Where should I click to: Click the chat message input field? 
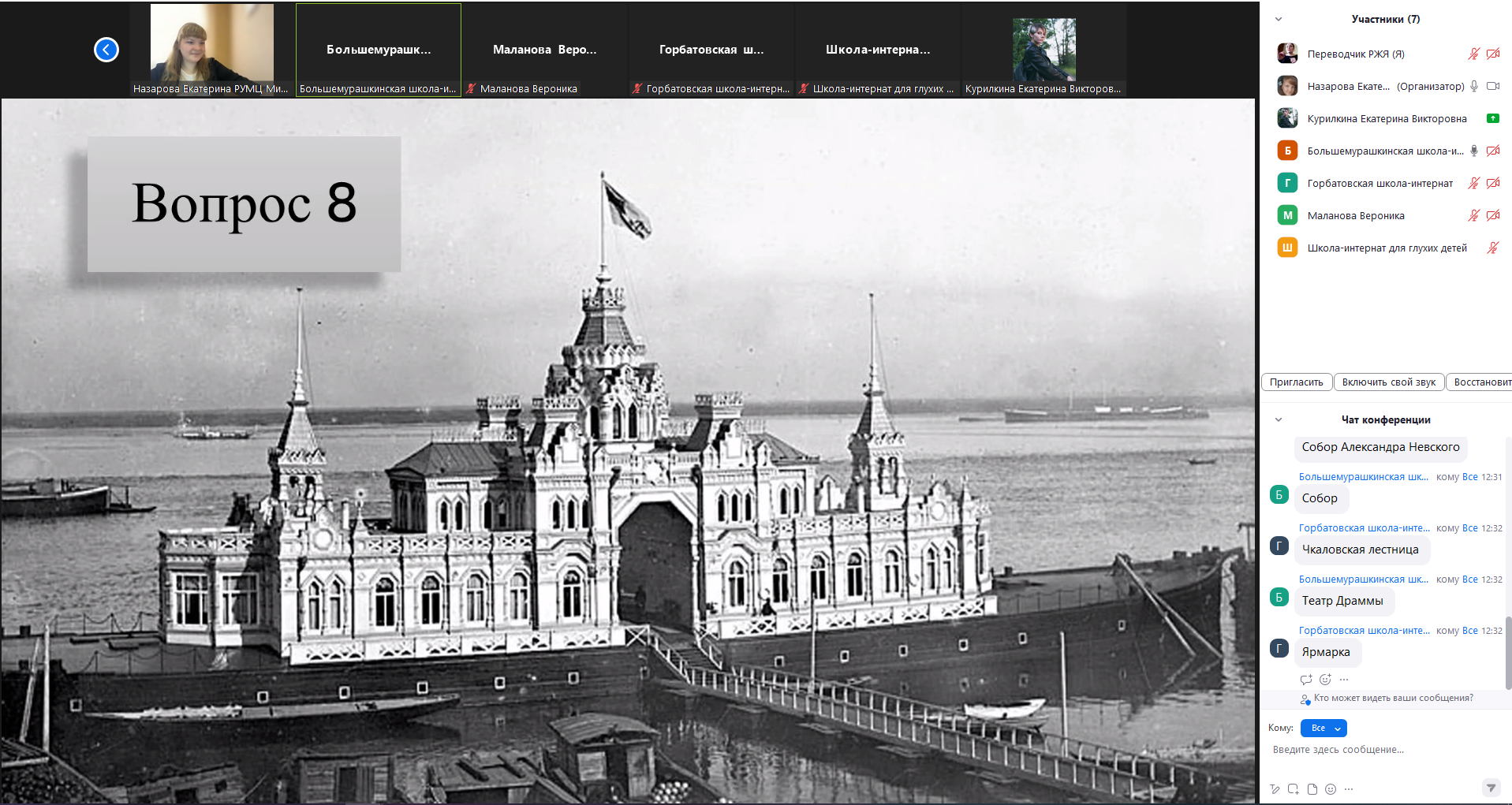[x=1380, y=750]
